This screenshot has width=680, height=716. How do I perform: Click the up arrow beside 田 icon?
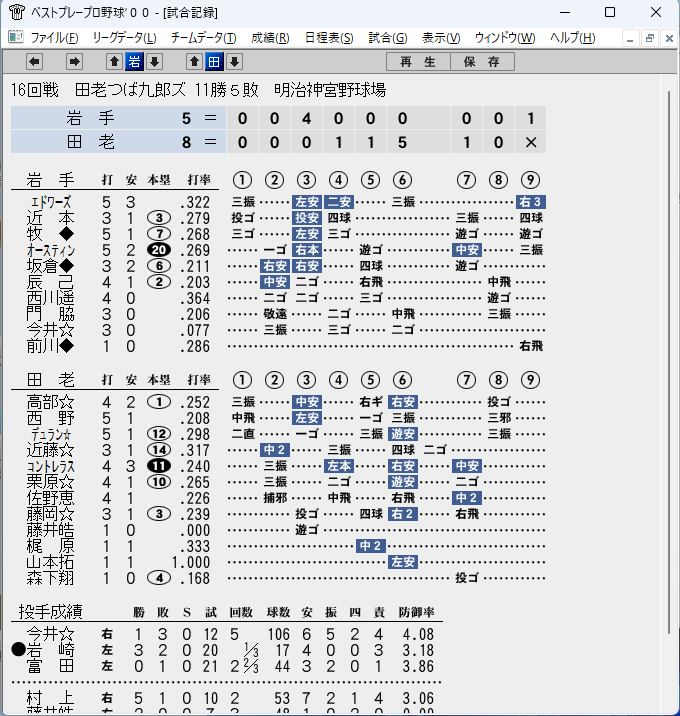[x=194, y=62]
